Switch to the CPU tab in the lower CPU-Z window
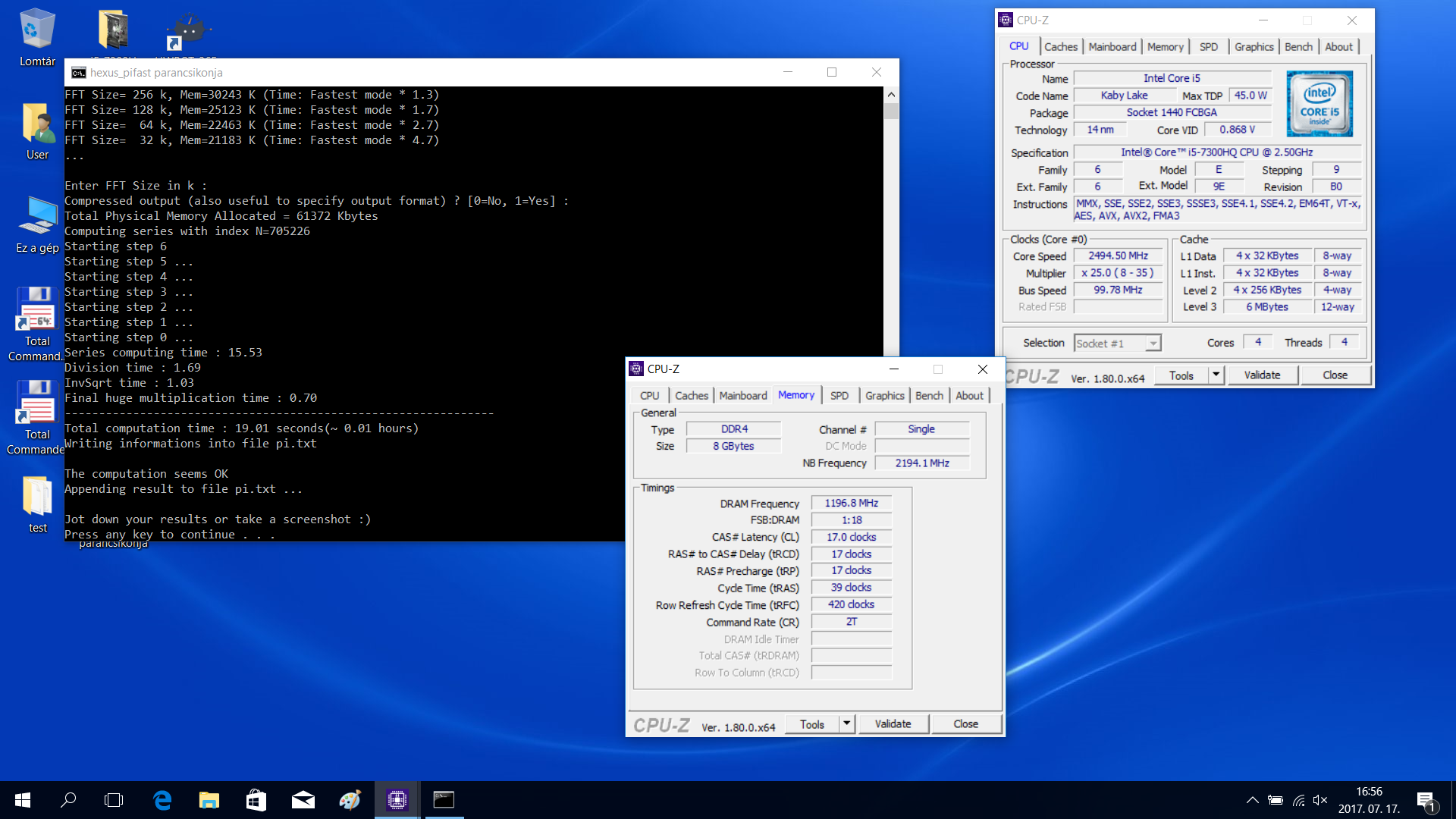This screenshot has width=1456, height=819. click(649, 396)
